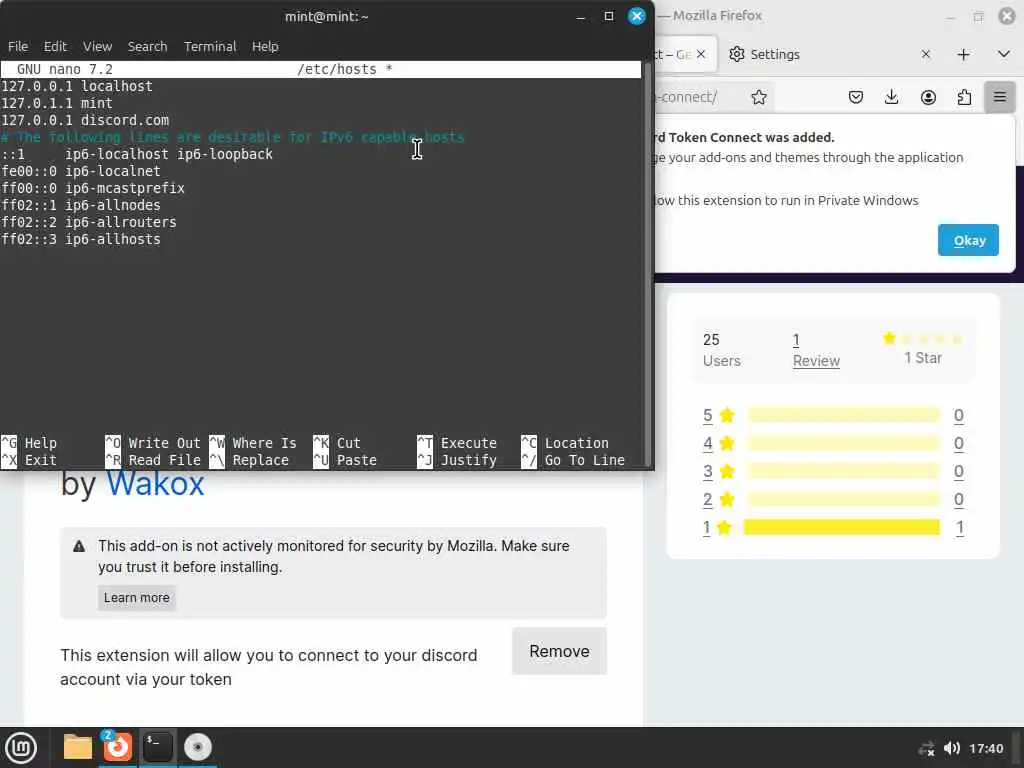Filter reviews by 3 stars row
This screenshot has height=768, width=1024.
click(x=833, y=472)
